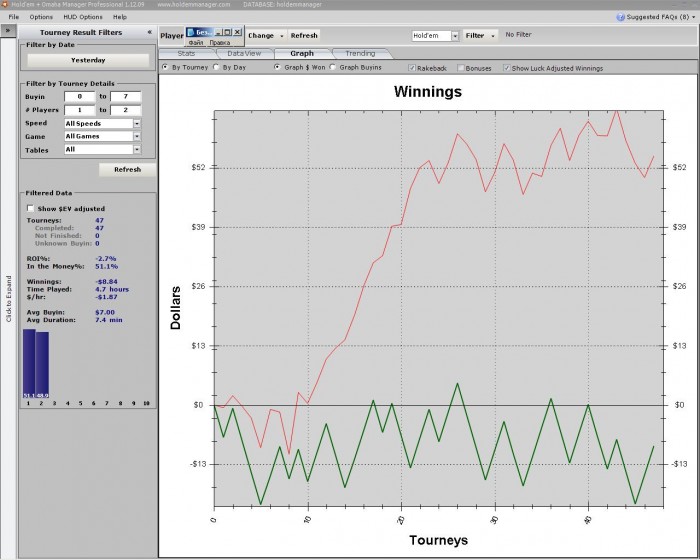Click the No Filter status text
Image resolution: width=700 pixels, height=560 pixels.
coord(518,34)
